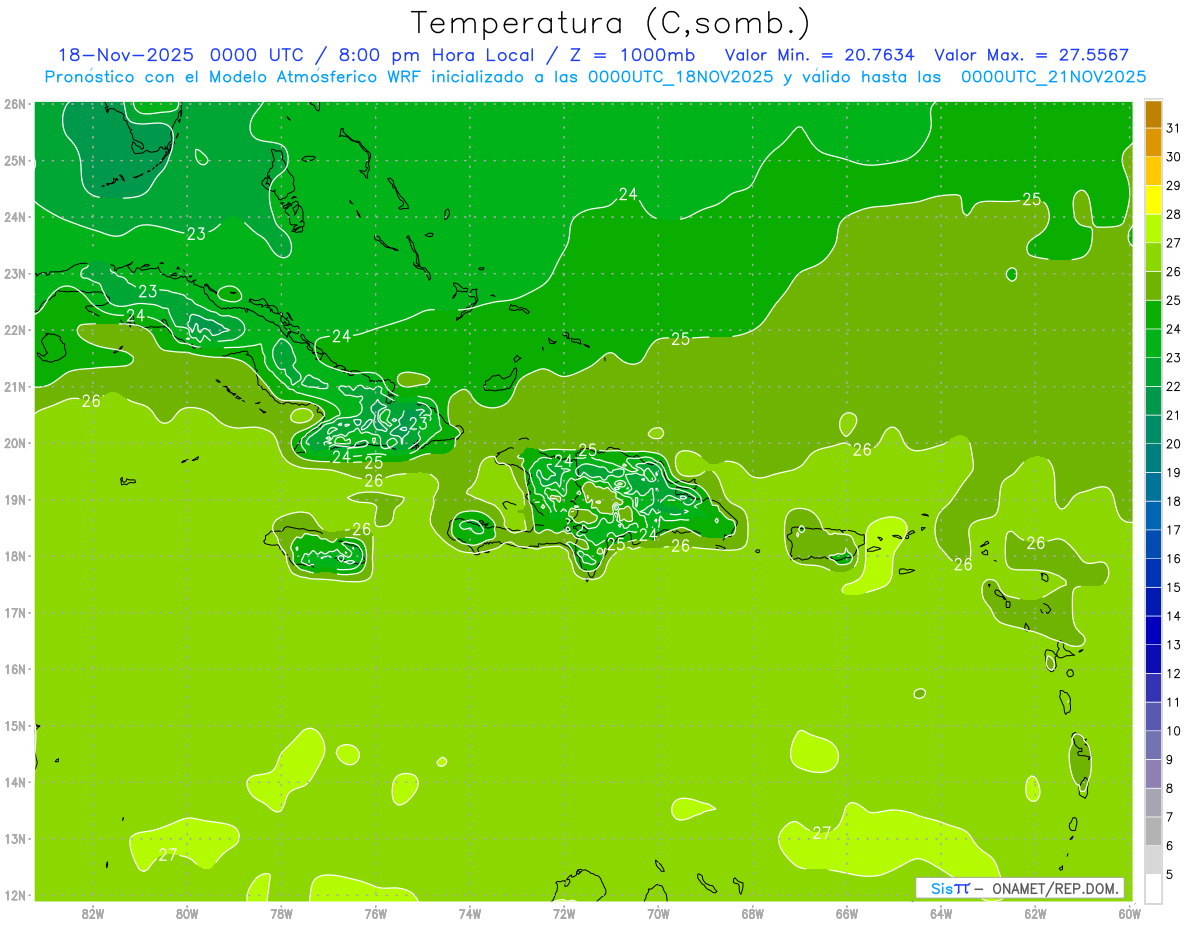Click legend value 11 on color scale
This screenshot has width=1200, height=927.
click(x=1174, y=702)
